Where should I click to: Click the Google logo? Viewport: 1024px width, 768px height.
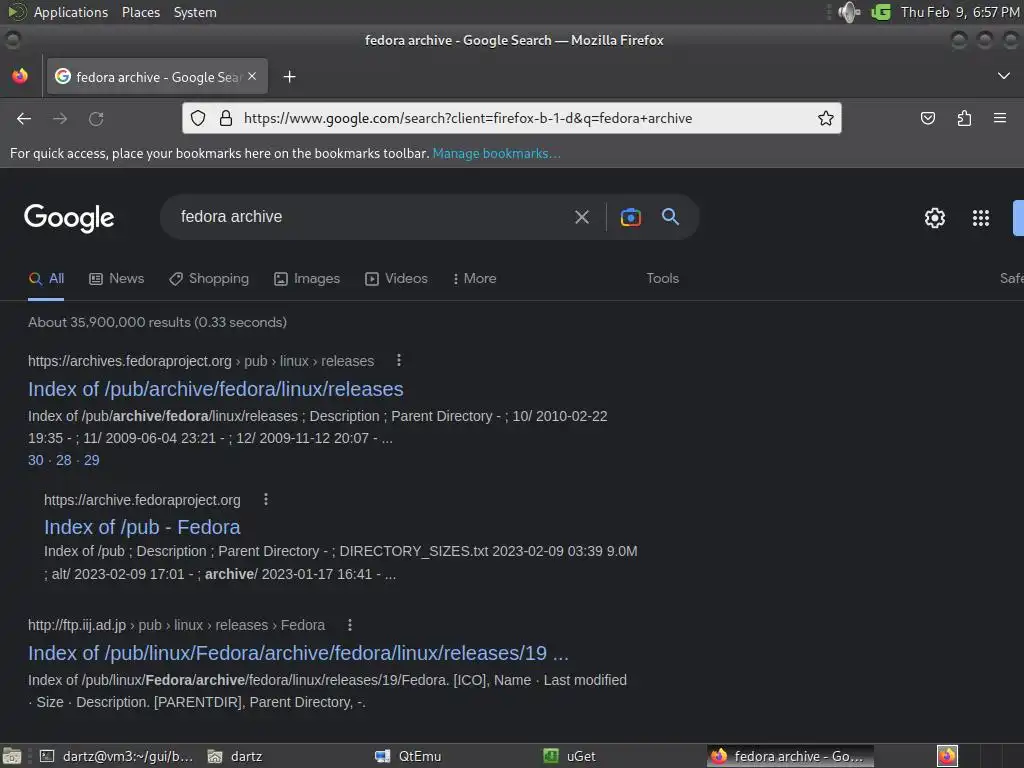69,217
